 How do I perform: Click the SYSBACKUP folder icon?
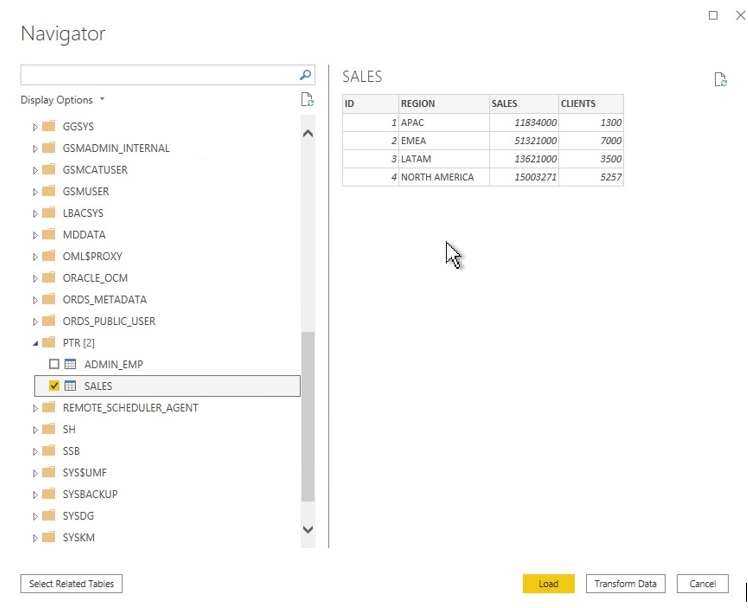coord(49,494)
